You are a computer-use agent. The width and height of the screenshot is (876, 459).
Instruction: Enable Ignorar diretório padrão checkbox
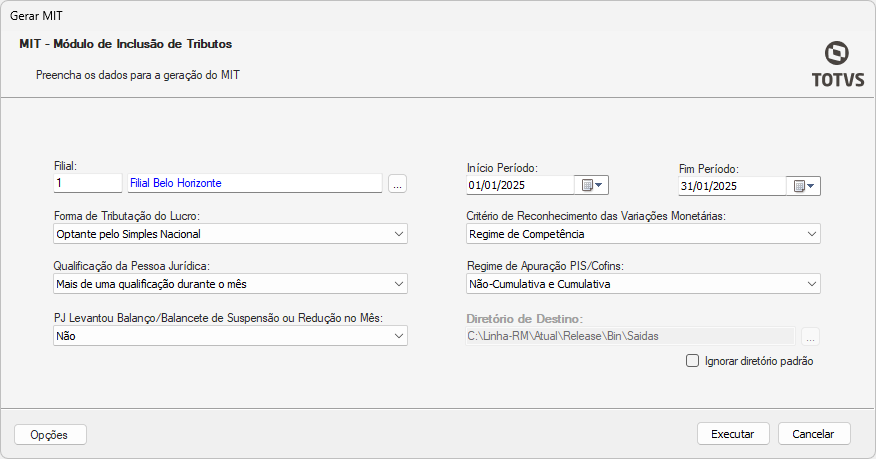click(692, 361)
